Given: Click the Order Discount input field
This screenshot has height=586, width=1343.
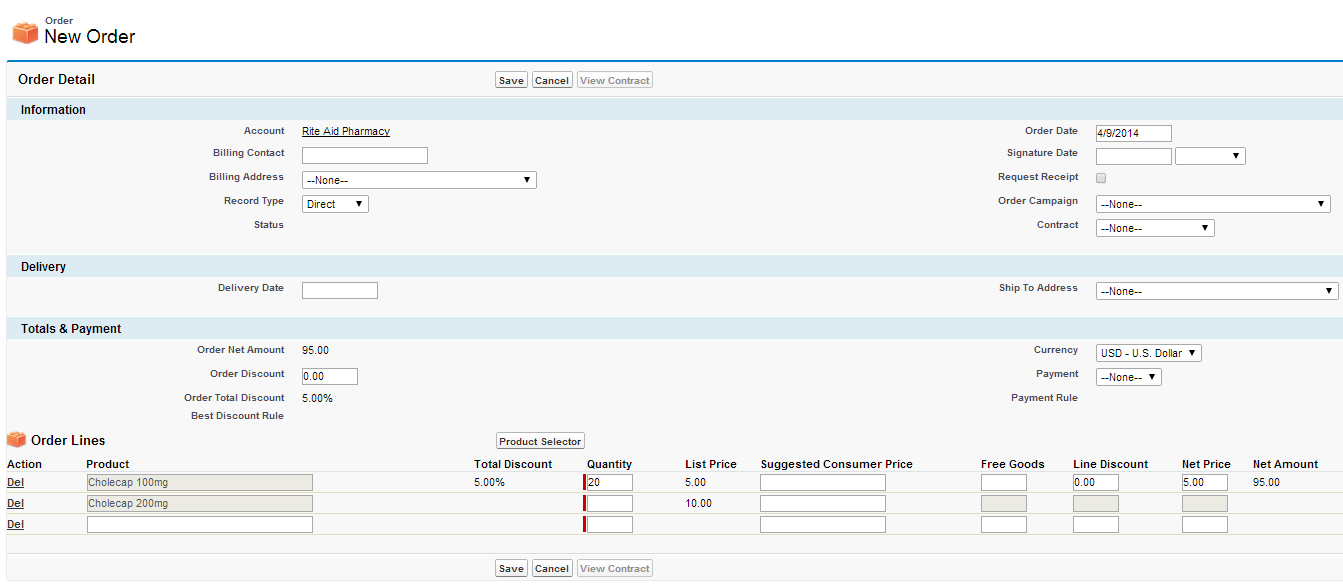Looking at the screenshot, I should (x=329, y=376).
